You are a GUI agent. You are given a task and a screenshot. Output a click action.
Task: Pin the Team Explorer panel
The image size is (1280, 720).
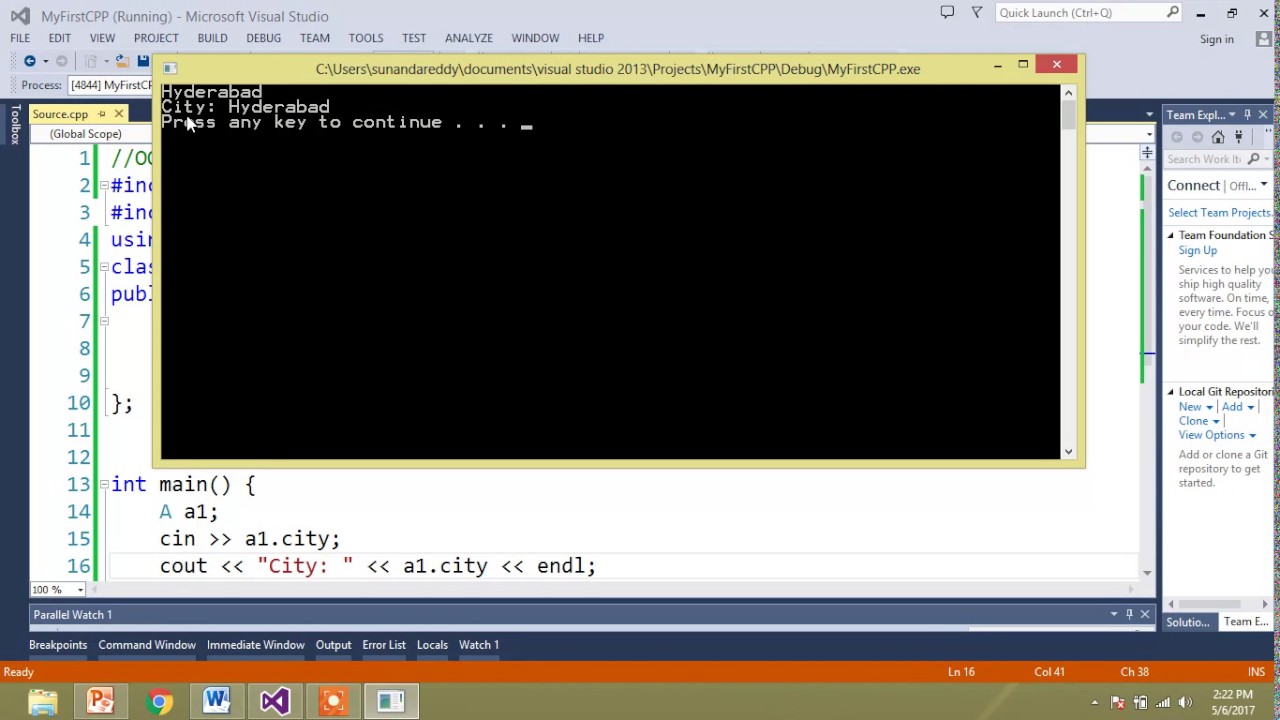[x=1247, y=115]
